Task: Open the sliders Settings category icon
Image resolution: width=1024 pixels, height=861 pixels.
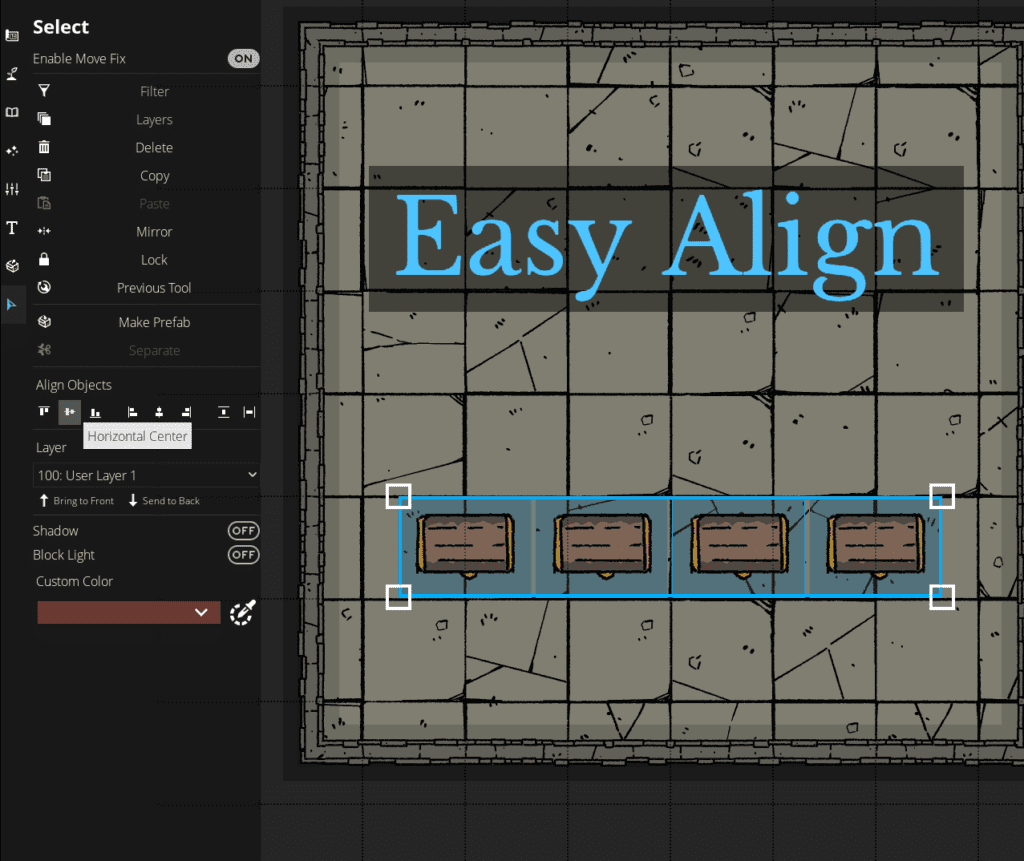Action: point(12,189)
